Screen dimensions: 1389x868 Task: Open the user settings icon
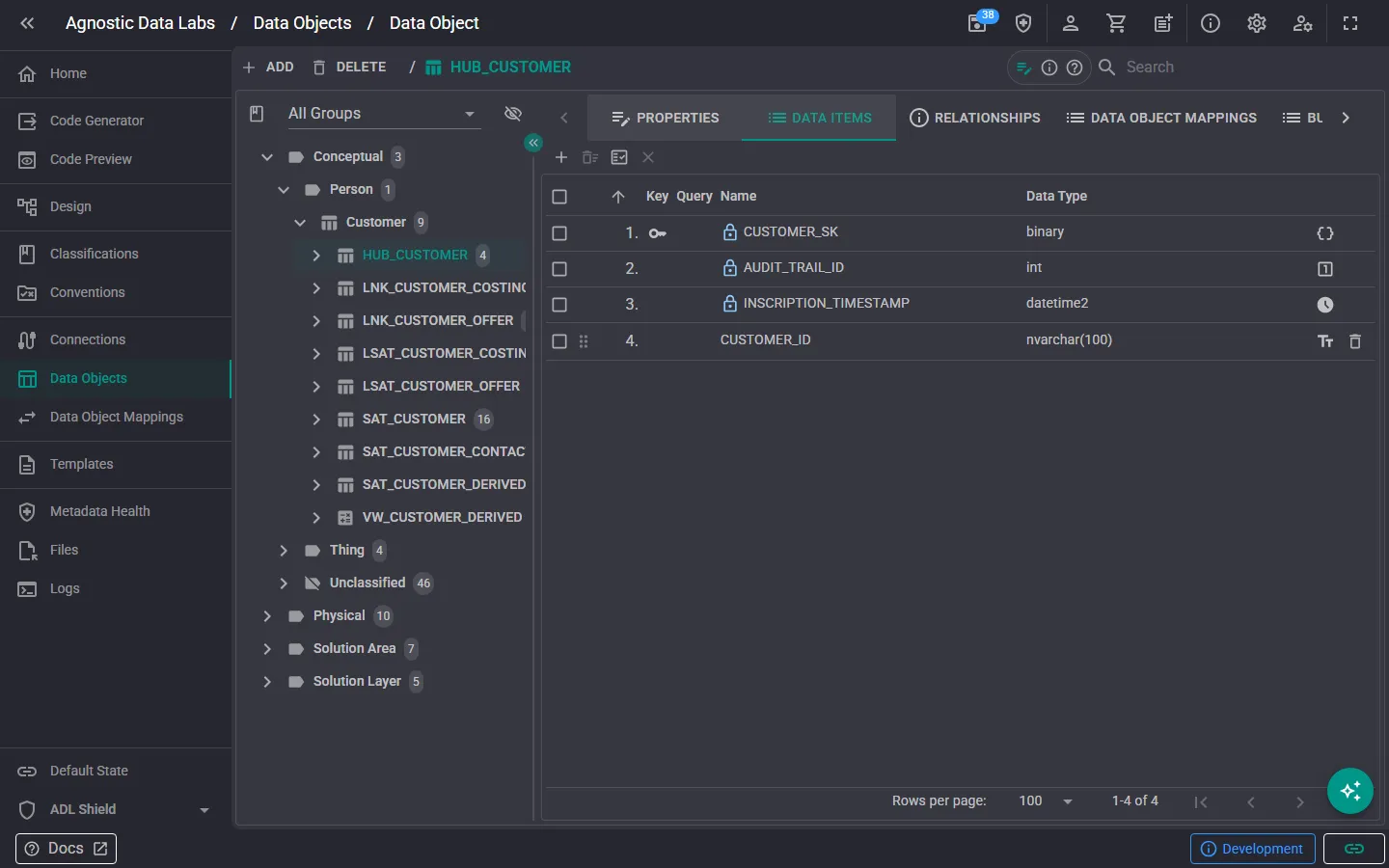click(1303, 23)
